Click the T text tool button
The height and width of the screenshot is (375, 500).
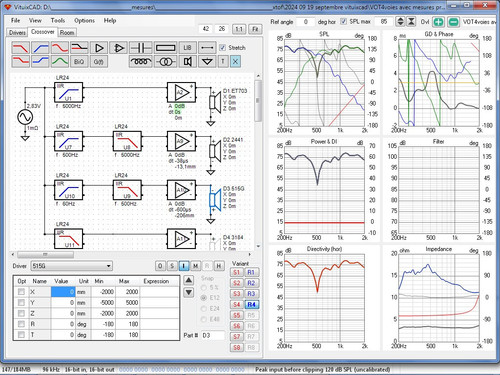click(223, 61)
